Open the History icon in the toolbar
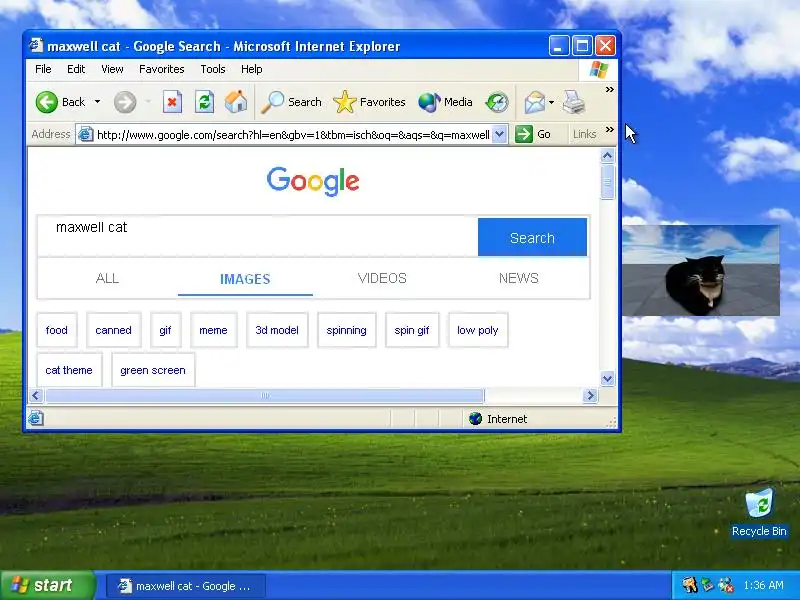The width and height of the screenshot is (800, 600). [x=497, y=102]
